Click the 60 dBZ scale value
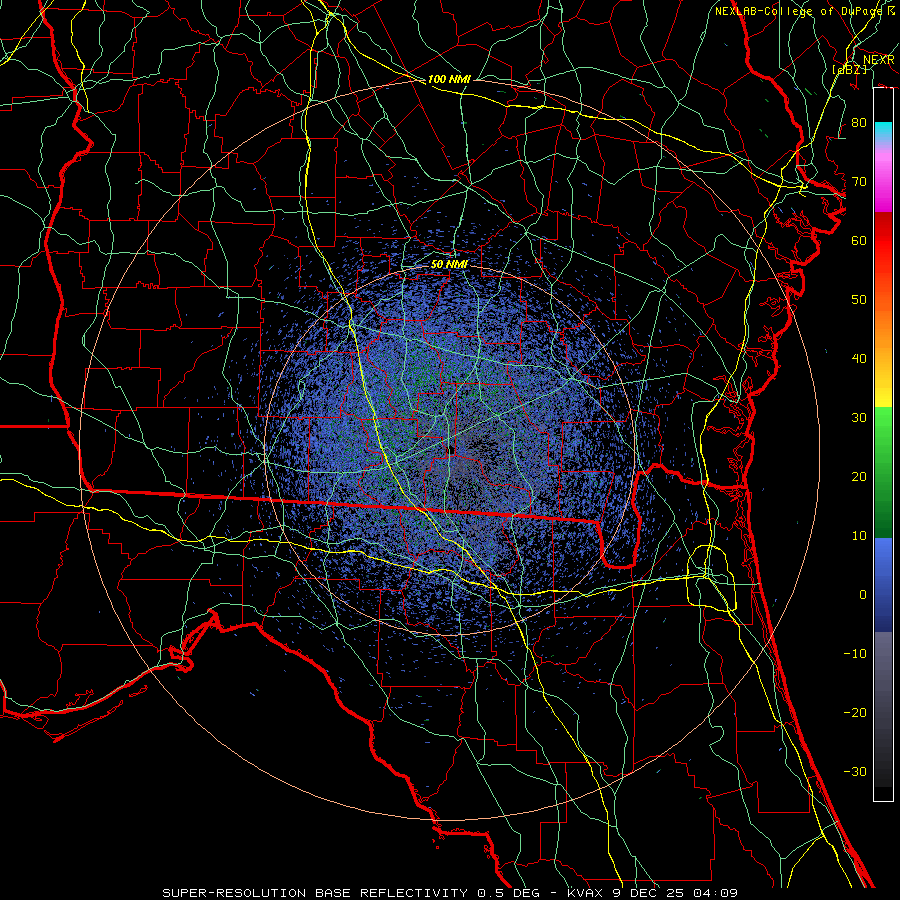Viewport: 900px width, 900px height. (x=859, y=240)
